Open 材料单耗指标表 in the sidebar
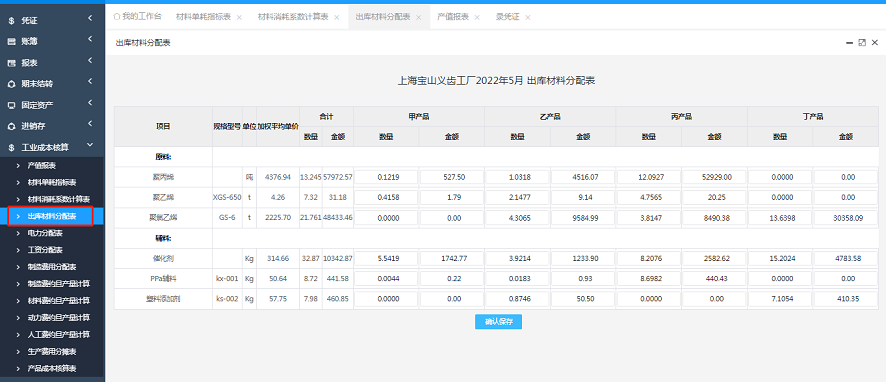886x382 pixels. point(52,183)
